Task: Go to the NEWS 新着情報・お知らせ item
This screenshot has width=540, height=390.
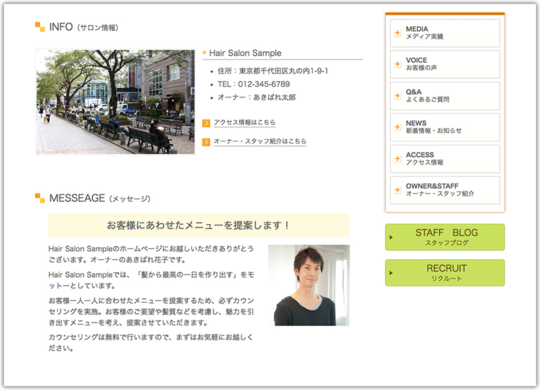Action: point(445,127)
